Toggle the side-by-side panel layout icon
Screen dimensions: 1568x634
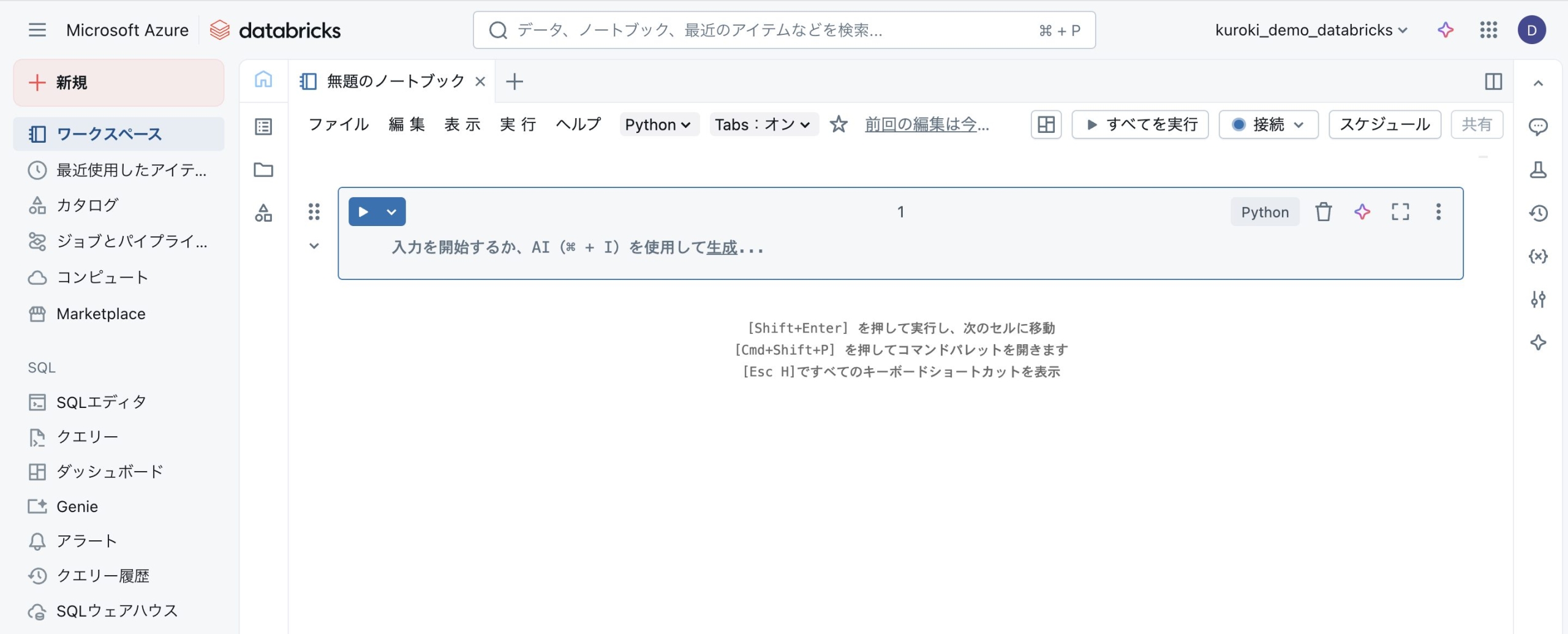coord(1493,81)
